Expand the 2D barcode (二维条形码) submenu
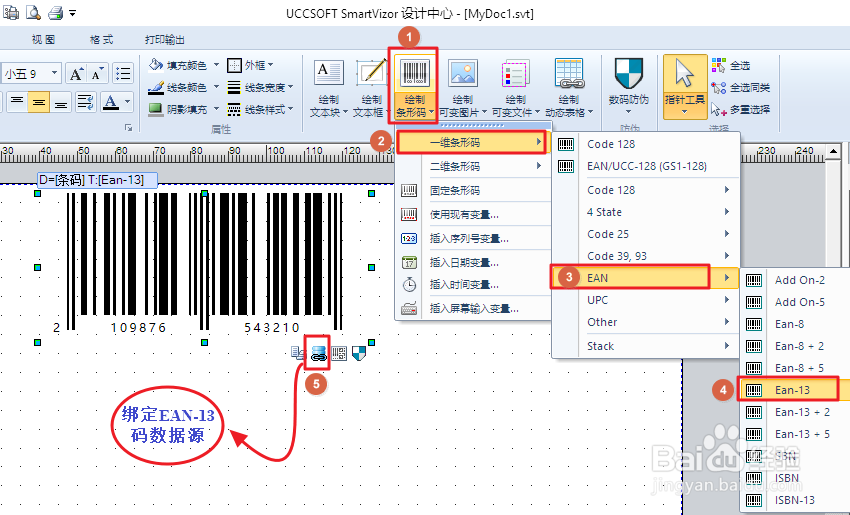The height and width of the screenshot is (515, 850). coord(473,166)
